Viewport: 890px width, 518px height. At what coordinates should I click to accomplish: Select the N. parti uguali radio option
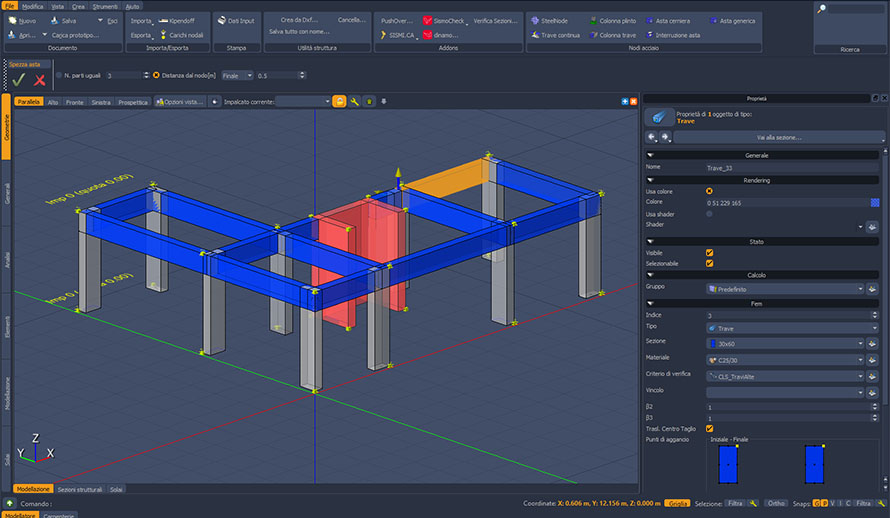tap(58, 75)
